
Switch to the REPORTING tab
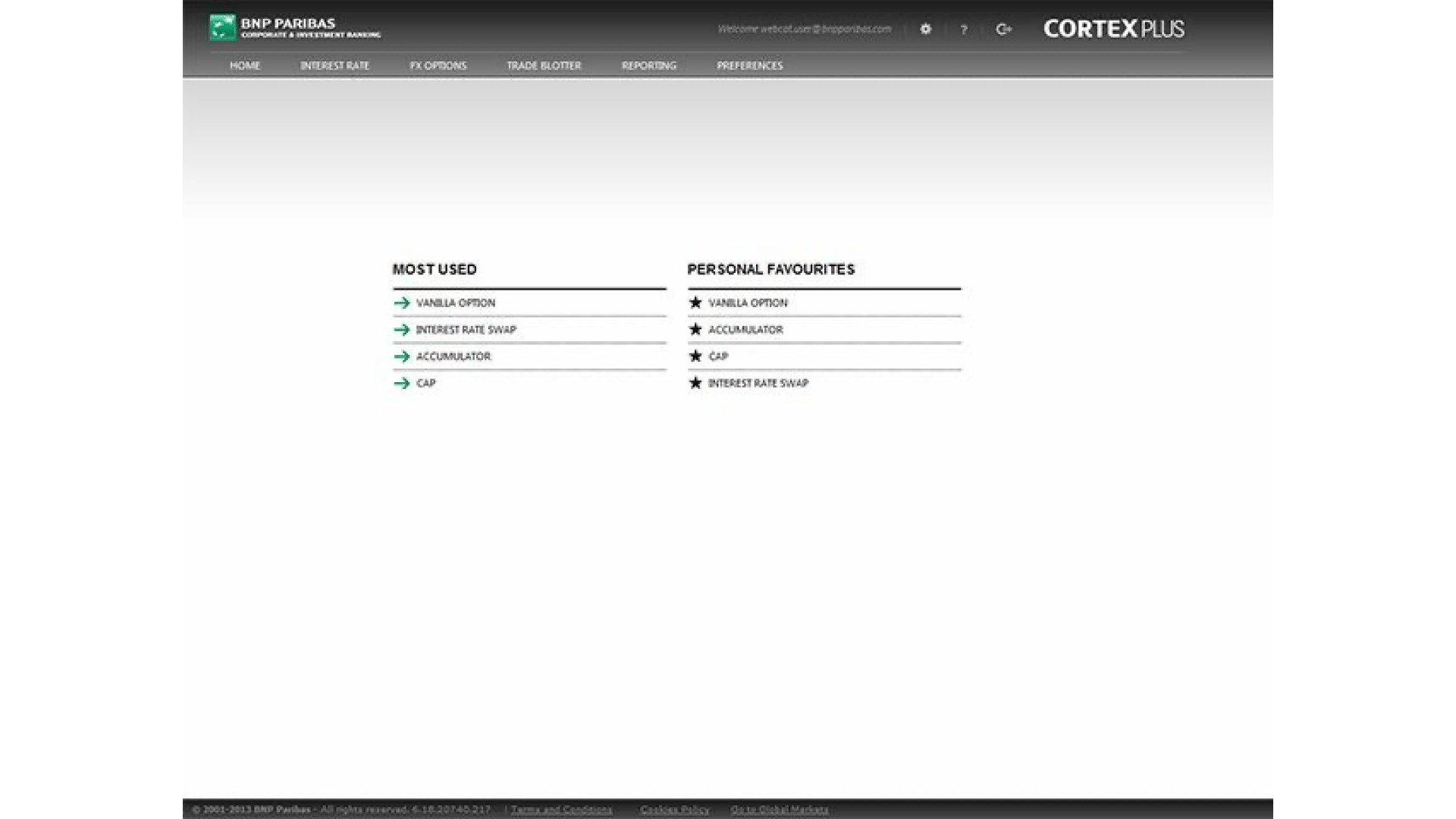[649, 66]
